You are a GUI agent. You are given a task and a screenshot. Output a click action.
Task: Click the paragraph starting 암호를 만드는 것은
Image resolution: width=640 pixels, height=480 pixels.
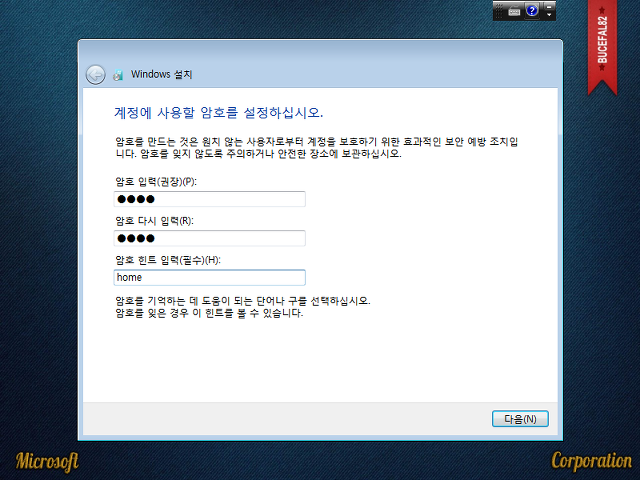coord(317,148)
